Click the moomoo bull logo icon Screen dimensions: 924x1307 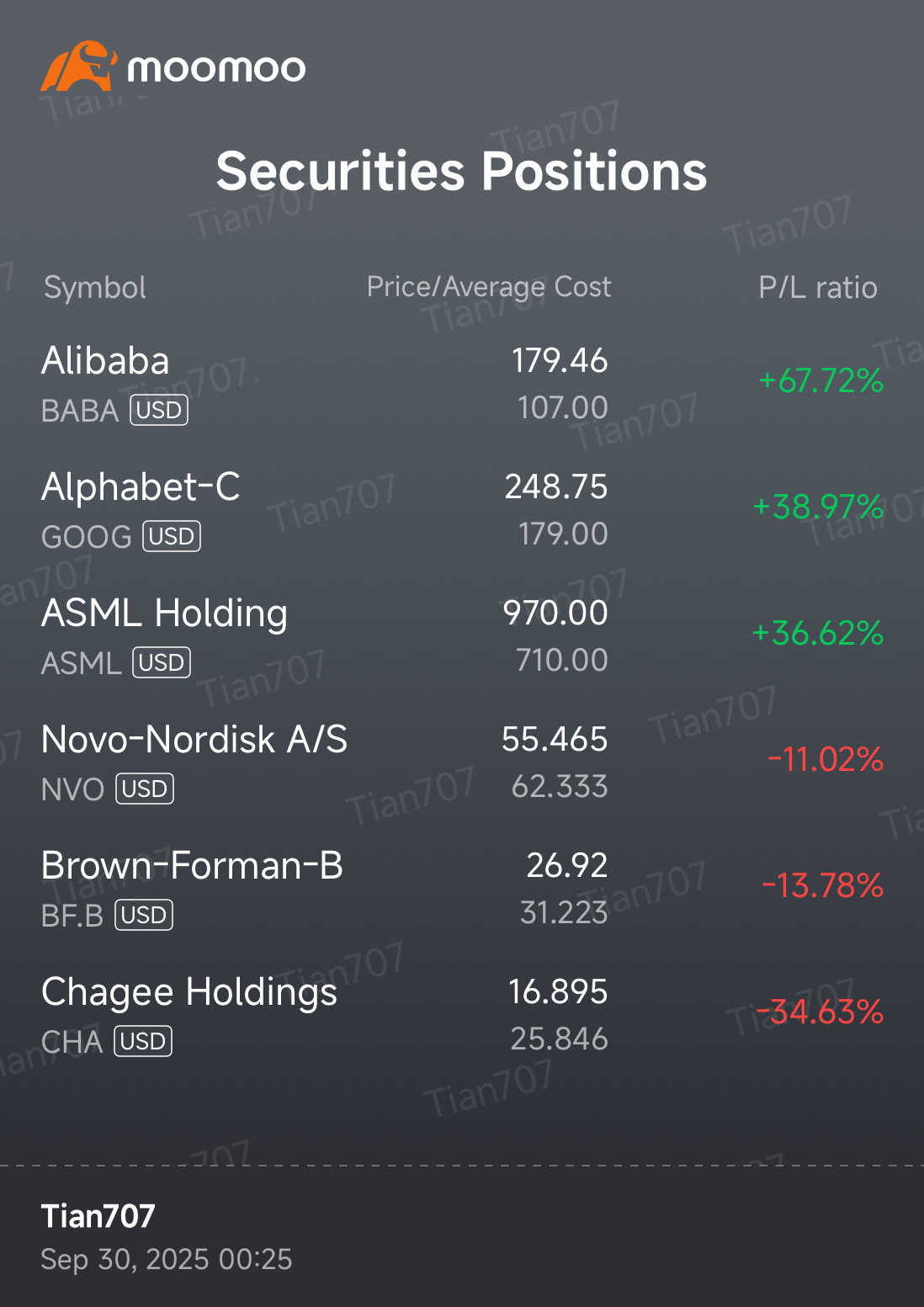(x=77, y=66)
